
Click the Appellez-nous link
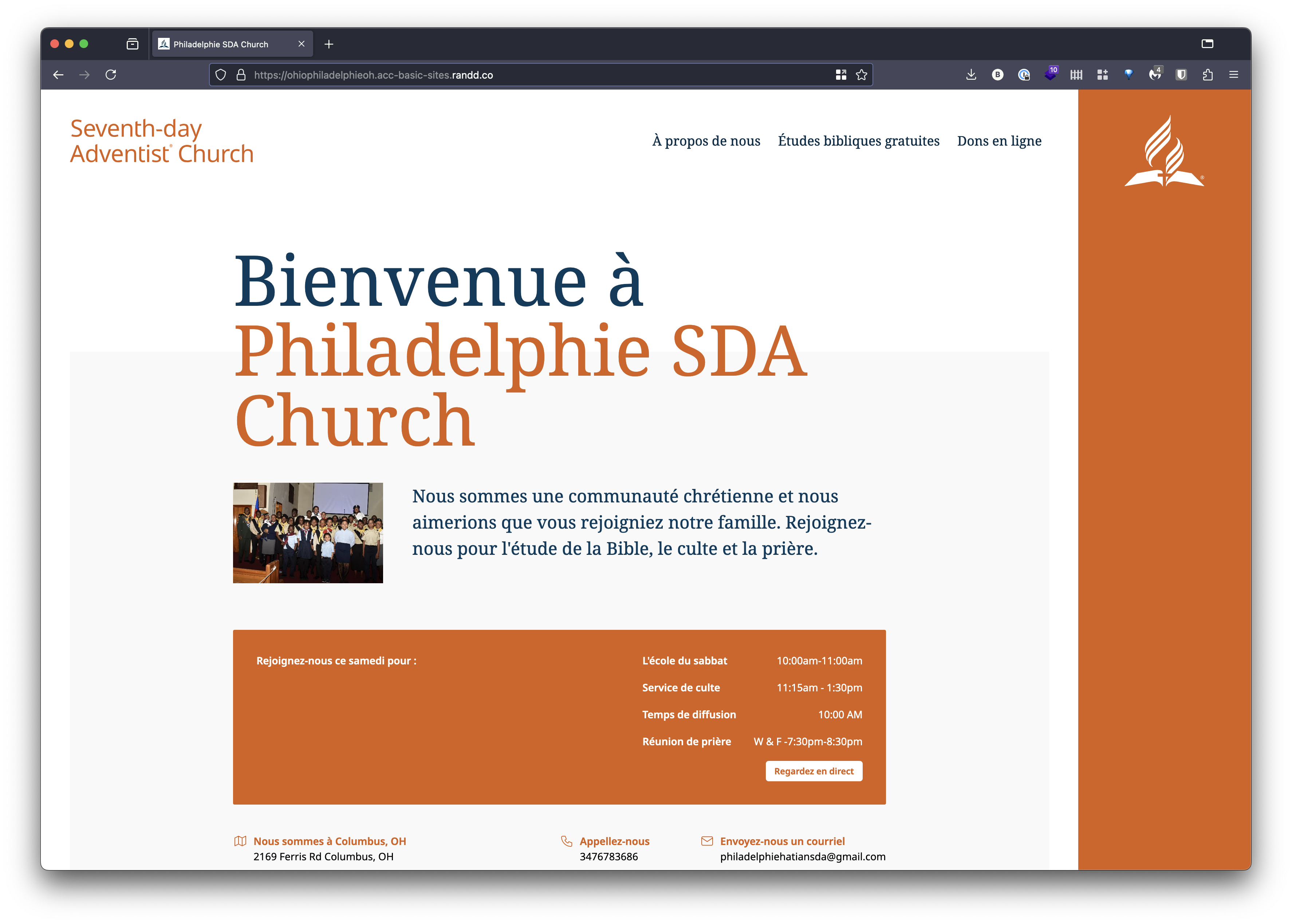[615, 841]
